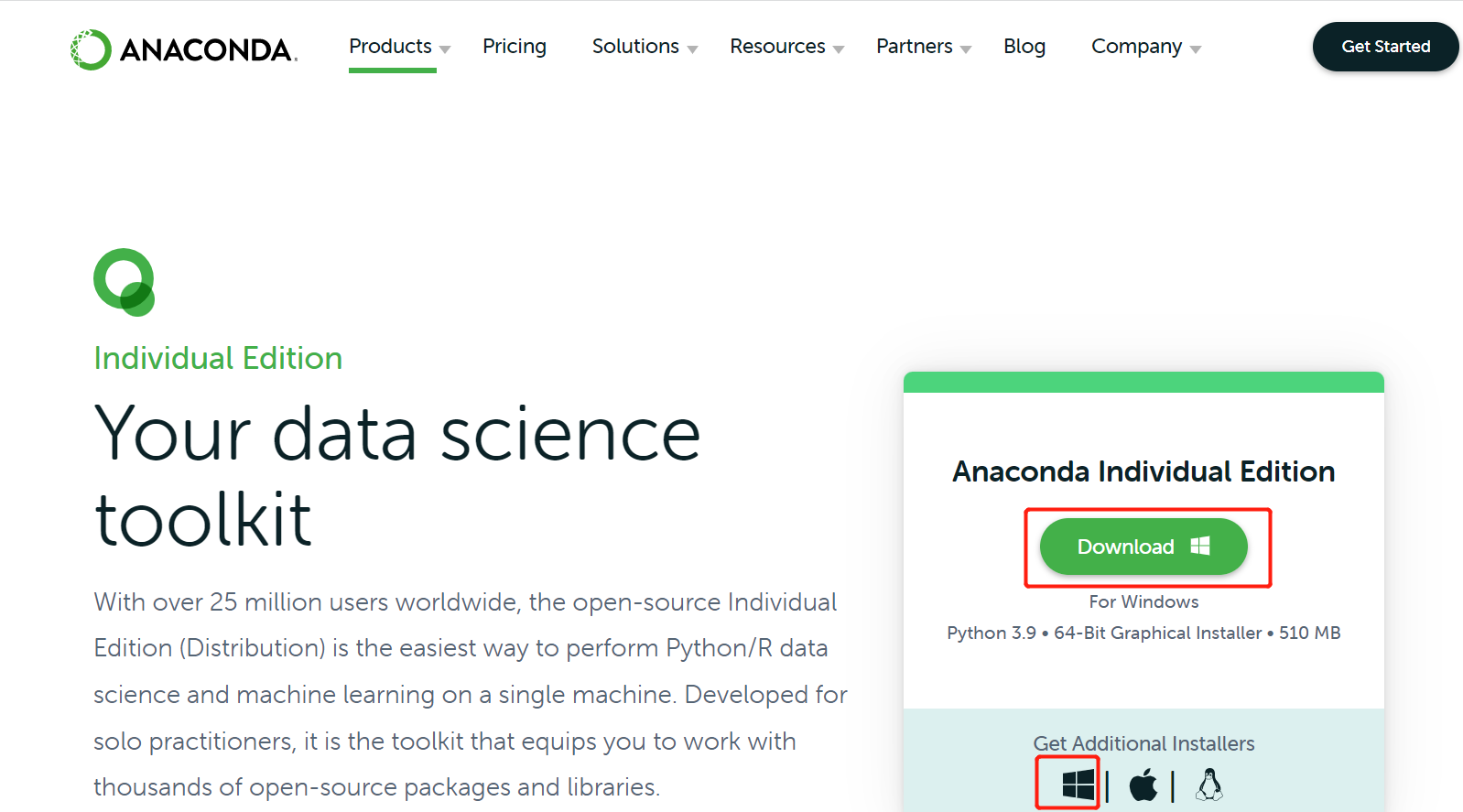The height and width of the screenshot is (812, 1463).
Task: Click the Anaconda logo in the header
Action: tap(184, 49)
